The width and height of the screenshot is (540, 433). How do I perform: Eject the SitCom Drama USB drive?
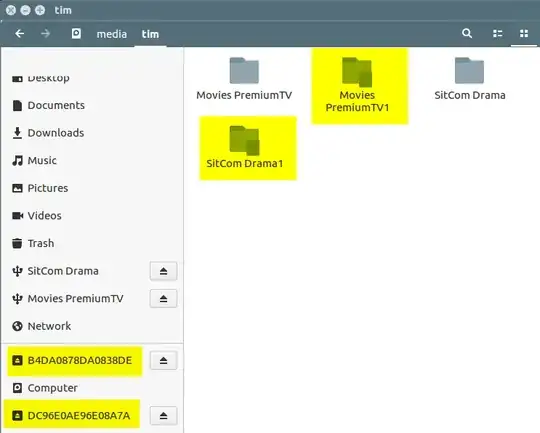pyautogui.click(x=164, y=271)
